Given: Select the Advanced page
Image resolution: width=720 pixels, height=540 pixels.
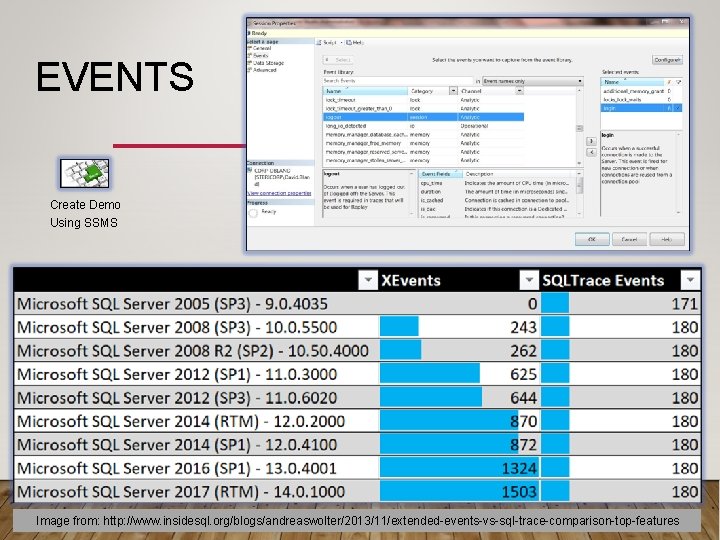Looking at the screenshot, I should coord(264,70).
